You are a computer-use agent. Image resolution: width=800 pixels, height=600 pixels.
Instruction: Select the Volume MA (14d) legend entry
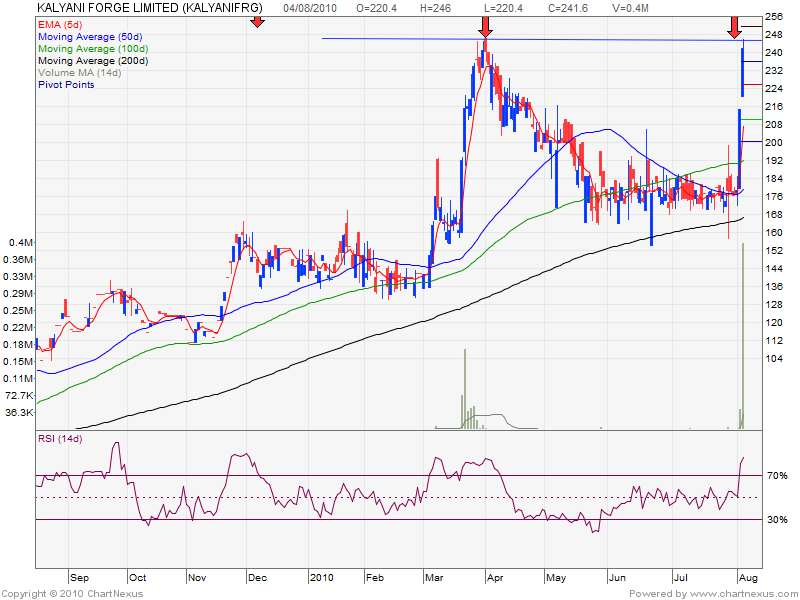(x=80, y=72)
